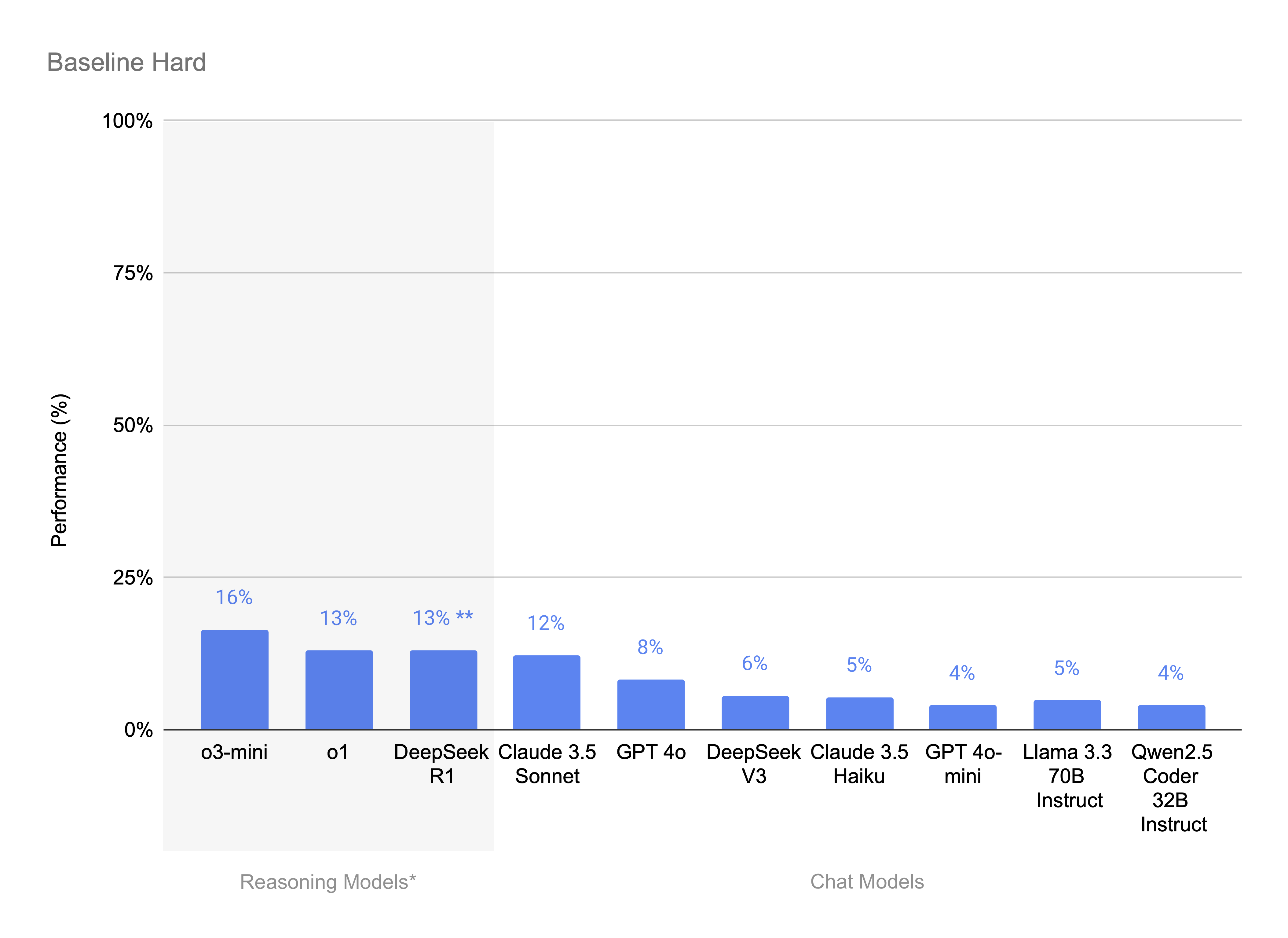Click the 16% data label

click(x=234, y=597)
